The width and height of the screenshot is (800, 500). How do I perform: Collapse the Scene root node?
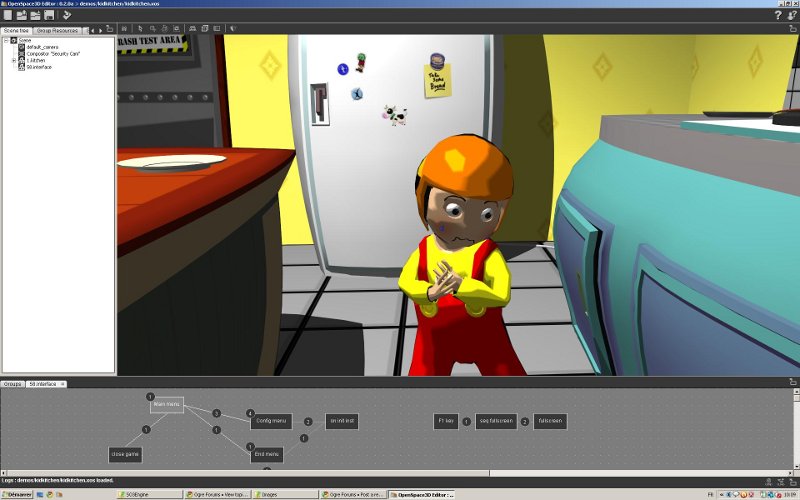6,40
